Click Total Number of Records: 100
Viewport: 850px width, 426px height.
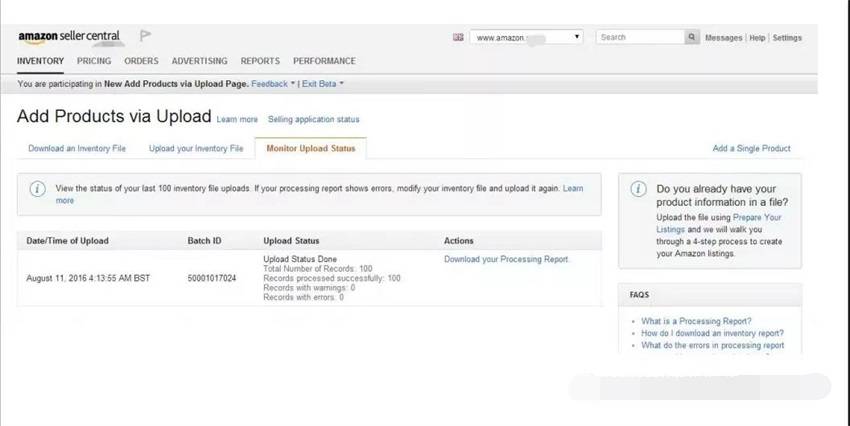(318, 268)
